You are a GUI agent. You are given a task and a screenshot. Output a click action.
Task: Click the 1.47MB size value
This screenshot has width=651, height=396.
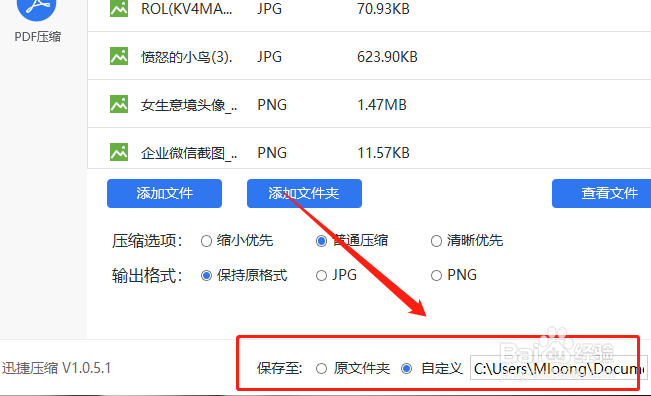[382, 105]
